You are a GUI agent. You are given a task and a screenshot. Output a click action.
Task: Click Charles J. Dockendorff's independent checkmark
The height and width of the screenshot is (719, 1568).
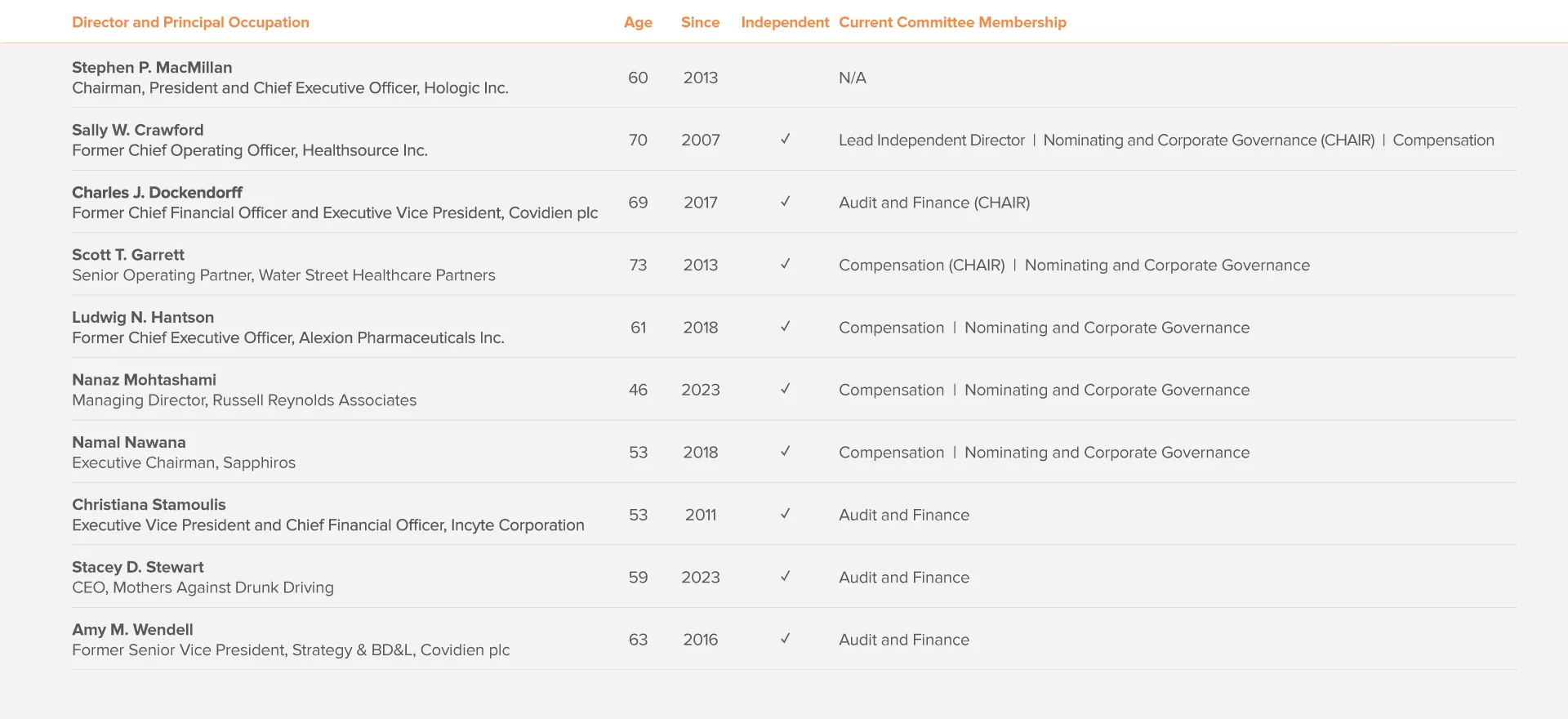coord(785,201)
